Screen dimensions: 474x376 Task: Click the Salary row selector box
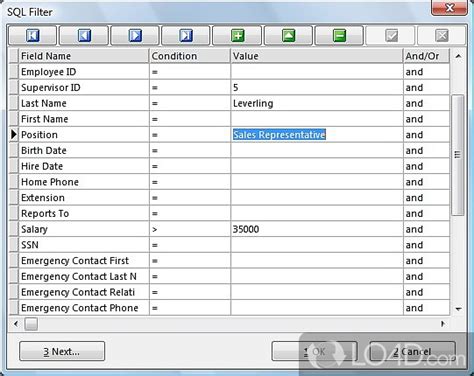click(14, 229)
